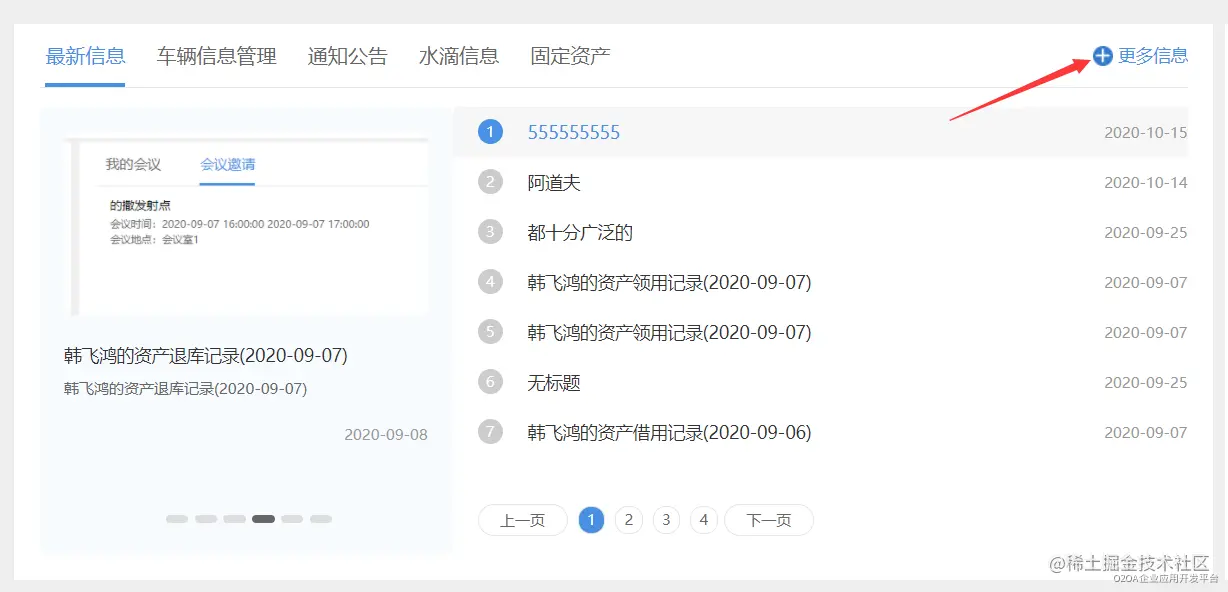Select the last carousel indicator dot
1228x592 pixels.
point(321,519)
